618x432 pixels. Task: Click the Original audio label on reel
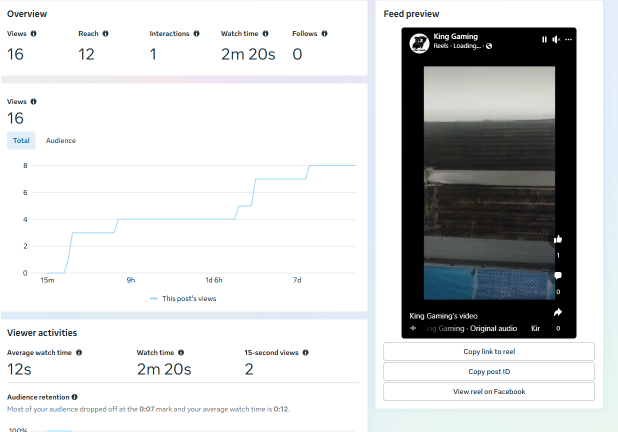pos(493,328)
